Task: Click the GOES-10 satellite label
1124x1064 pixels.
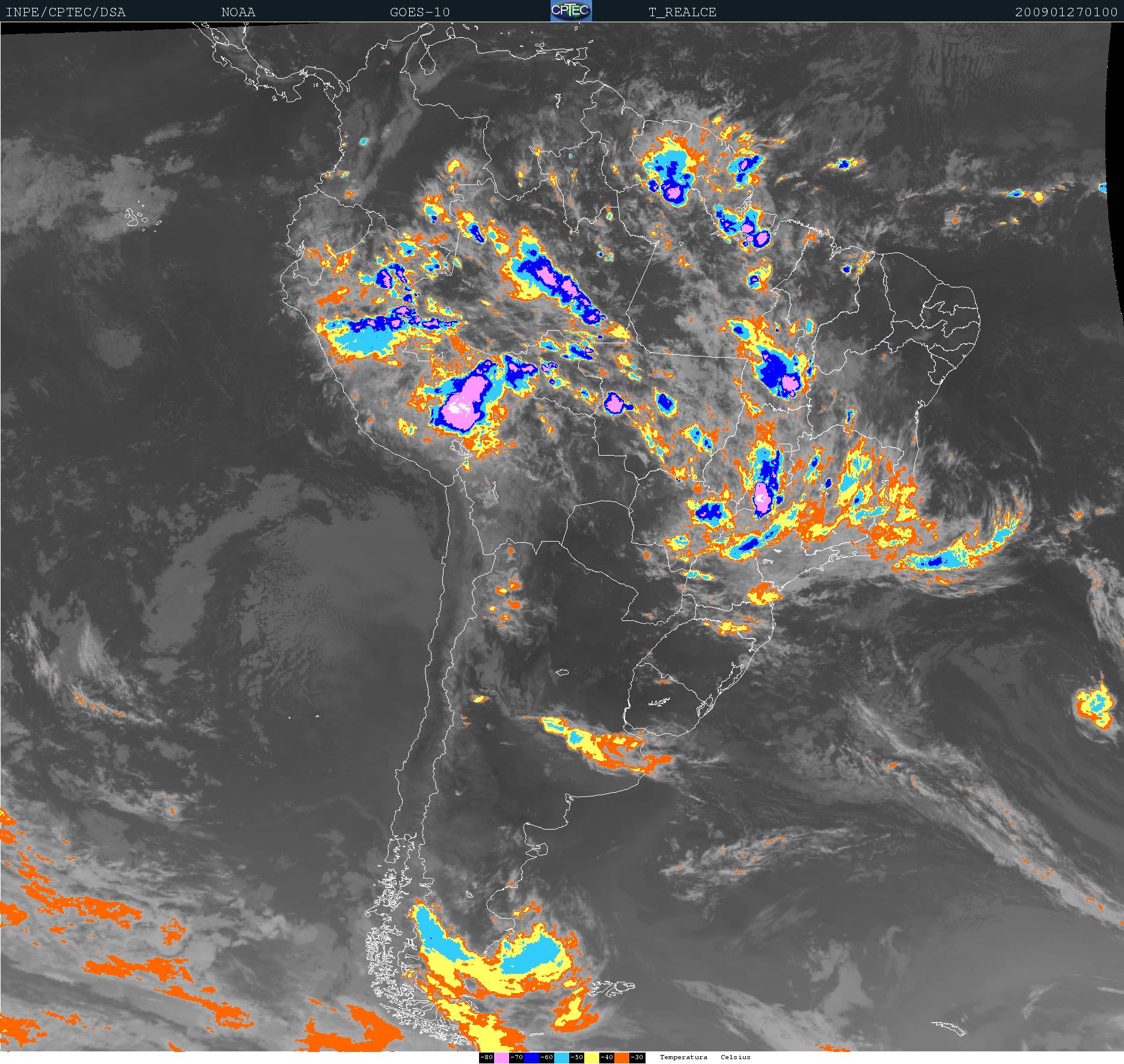Action: pos(420,12)
